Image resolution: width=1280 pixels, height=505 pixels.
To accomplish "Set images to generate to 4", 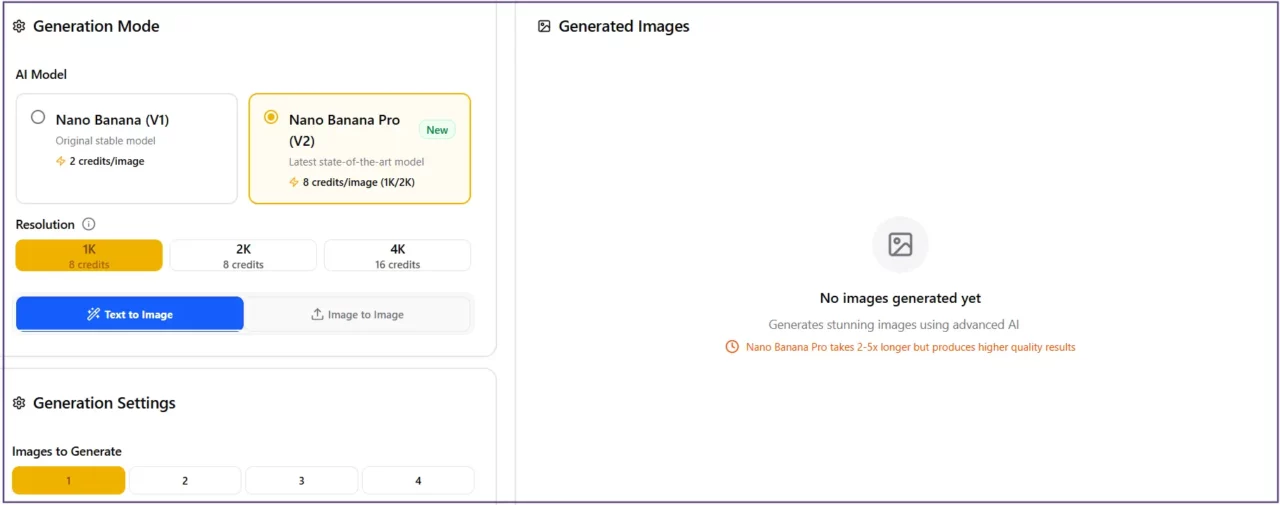I will tap(418, 481).
